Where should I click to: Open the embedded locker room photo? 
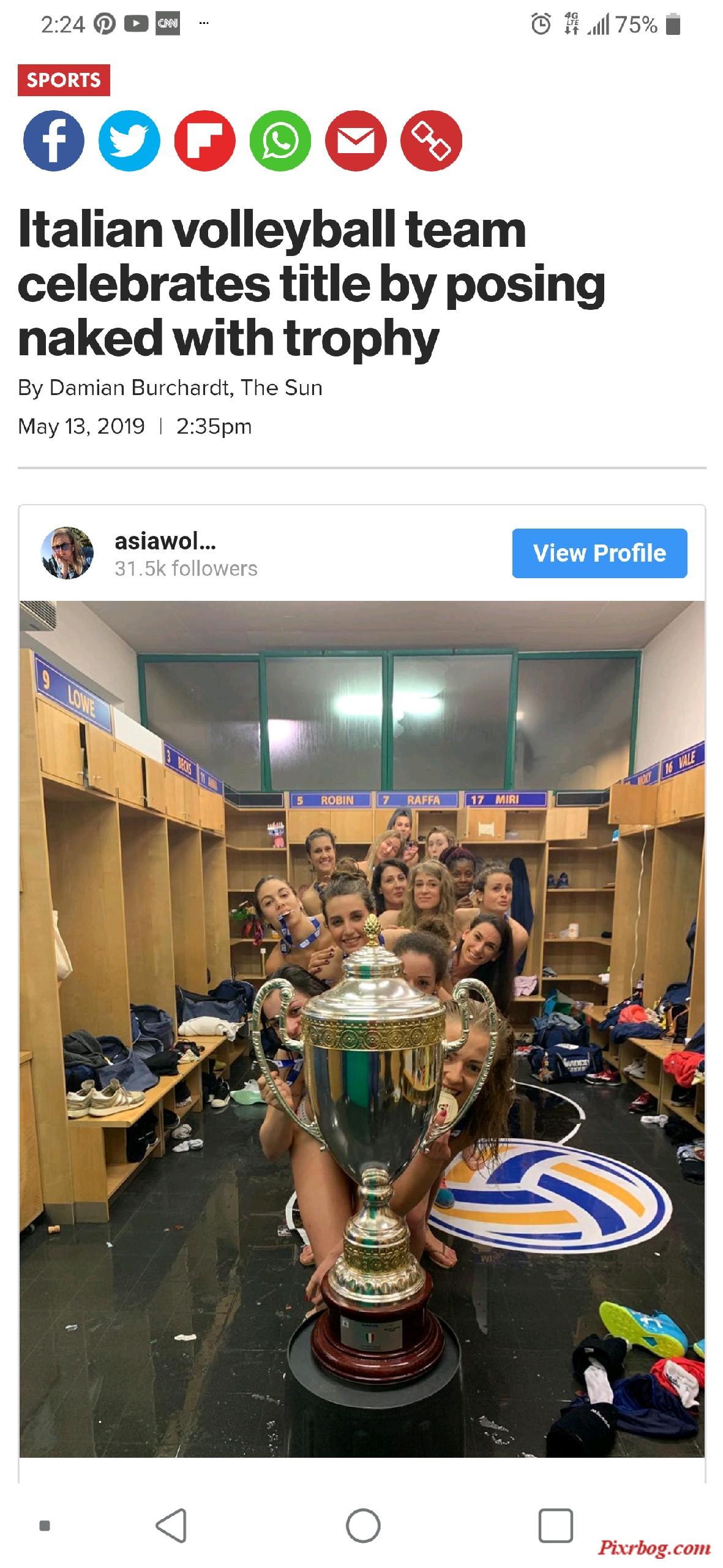coord(362,1028)
